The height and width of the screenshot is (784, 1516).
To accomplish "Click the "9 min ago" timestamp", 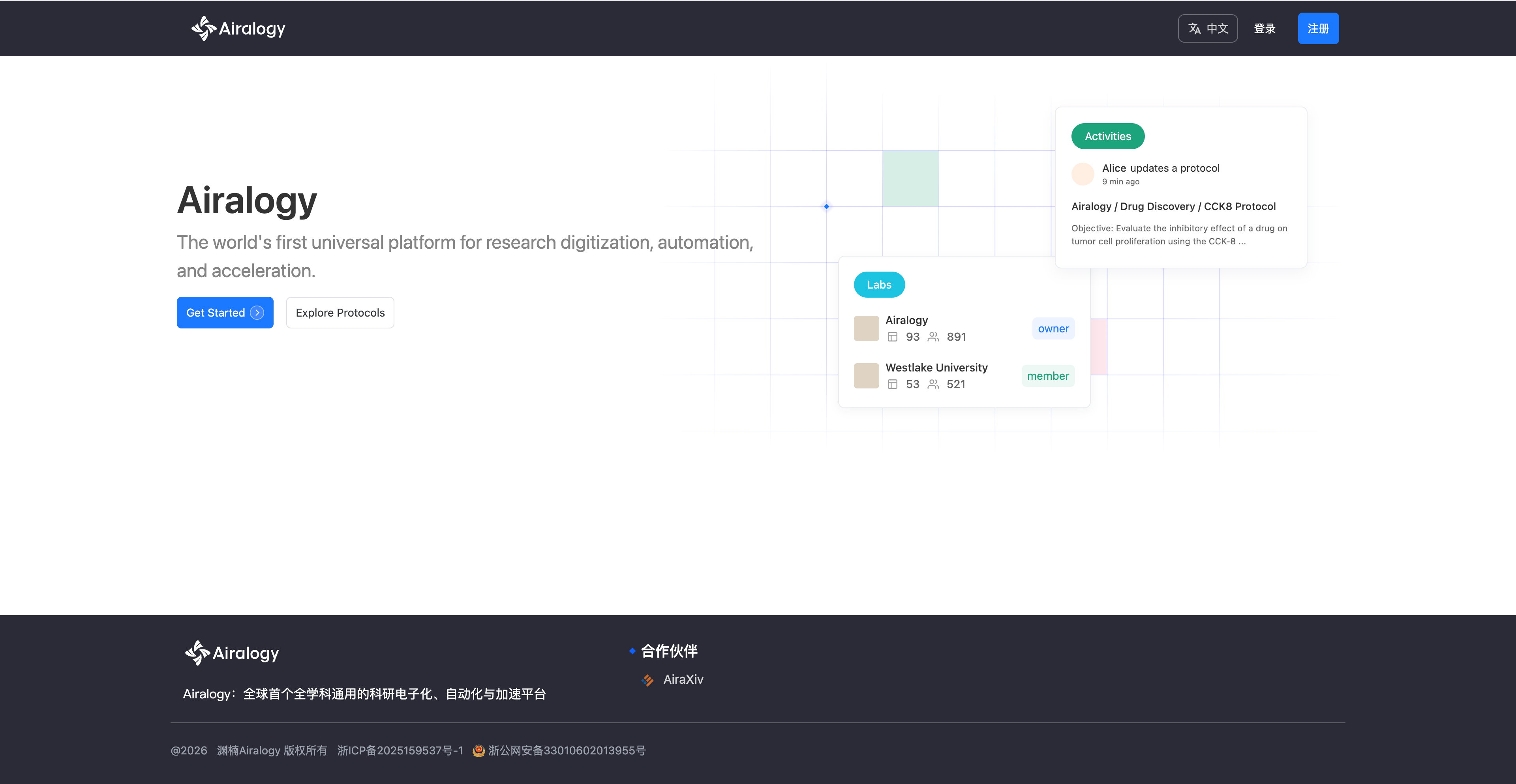I will coord(1120,182).
